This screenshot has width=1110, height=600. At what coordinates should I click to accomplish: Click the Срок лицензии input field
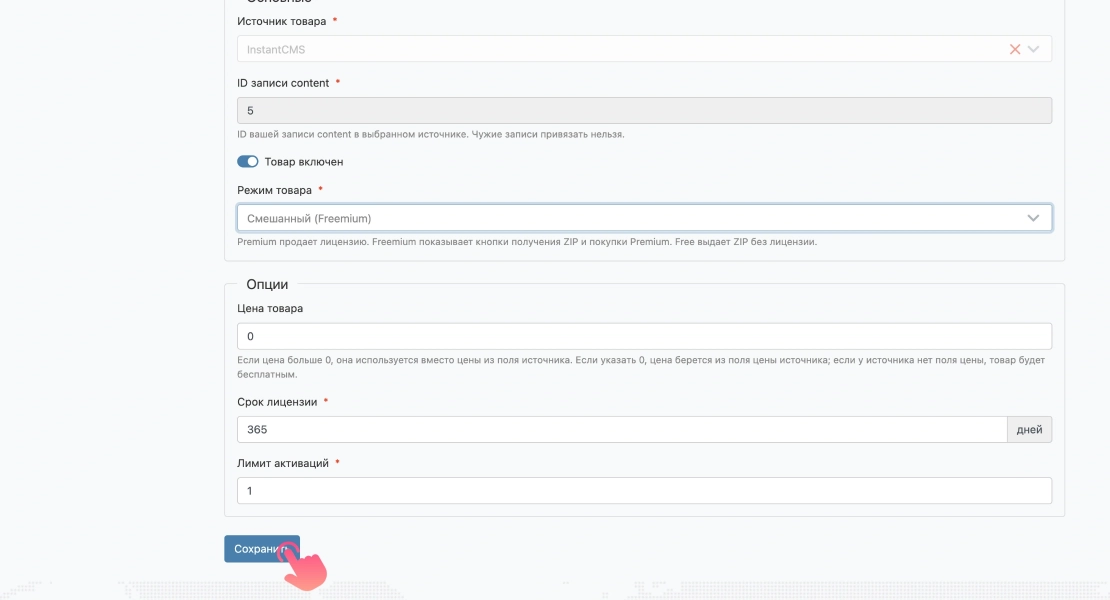tap(622, 429)
